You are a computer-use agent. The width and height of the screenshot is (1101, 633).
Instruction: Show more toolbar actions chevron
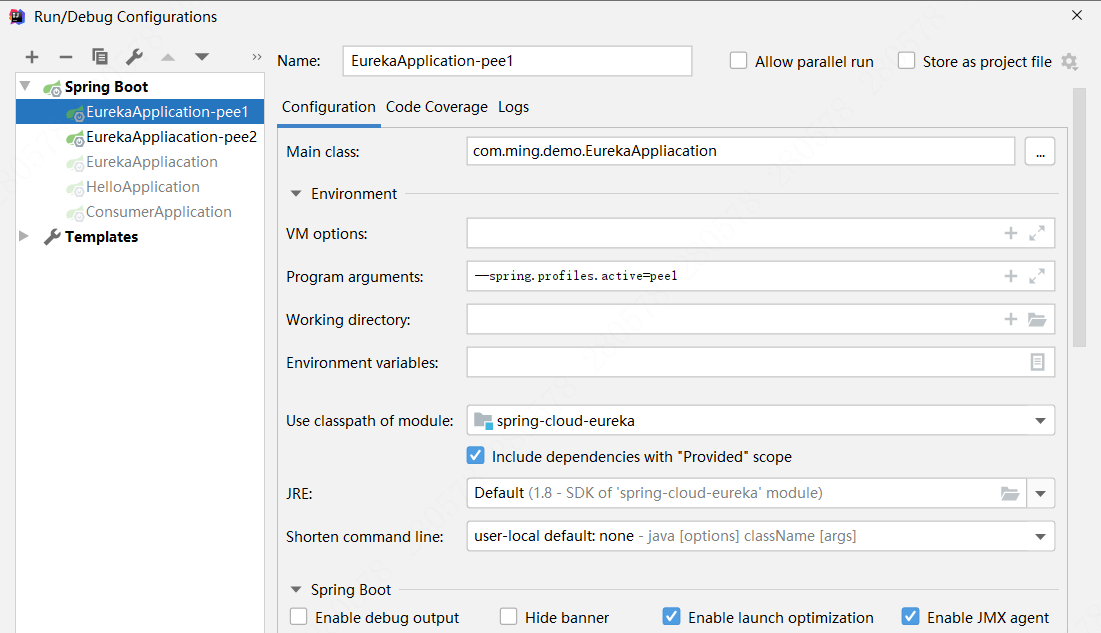tap(256, 57)
